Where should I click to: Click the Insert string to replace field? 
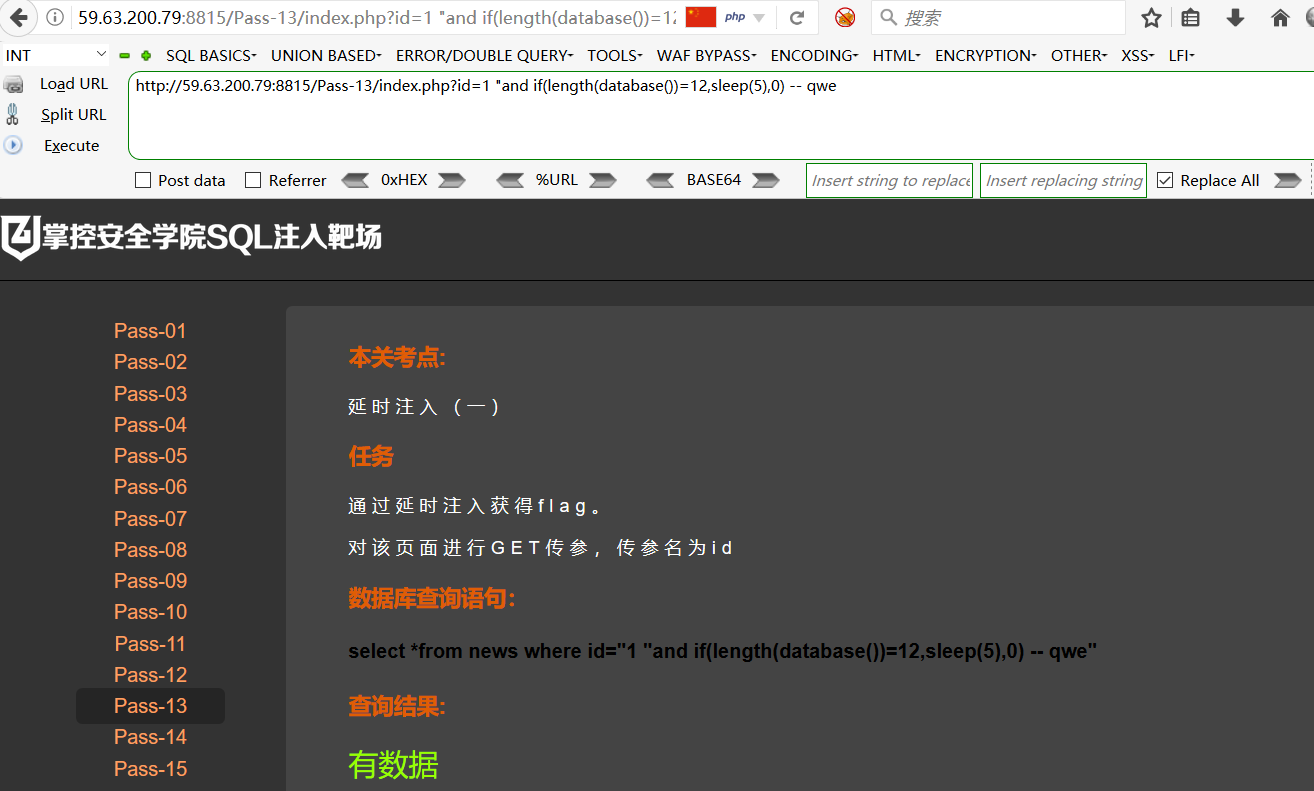coord(889,180)
